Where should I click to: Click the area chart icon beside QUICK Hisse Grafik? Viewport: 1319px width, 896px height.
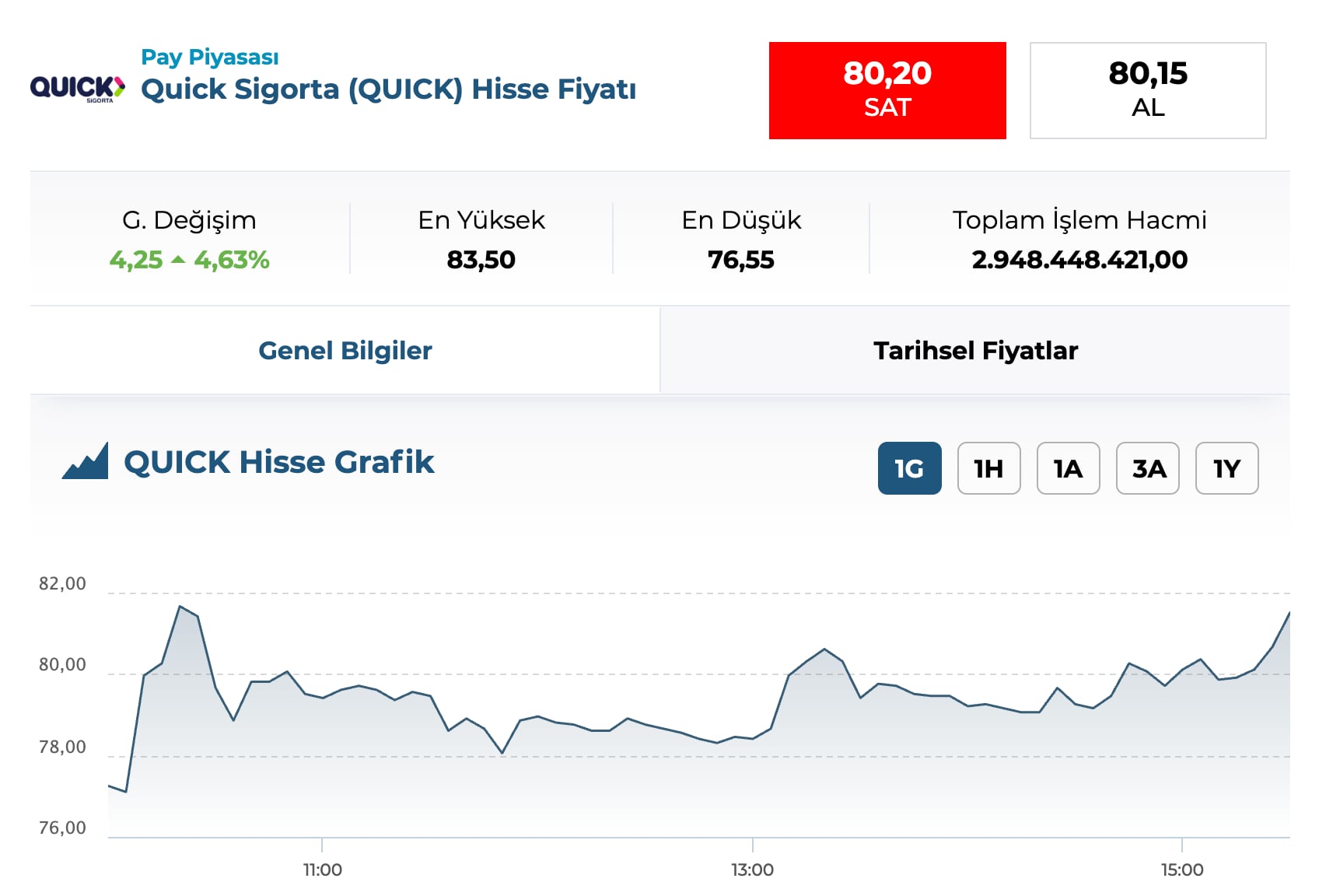[86, 461]
